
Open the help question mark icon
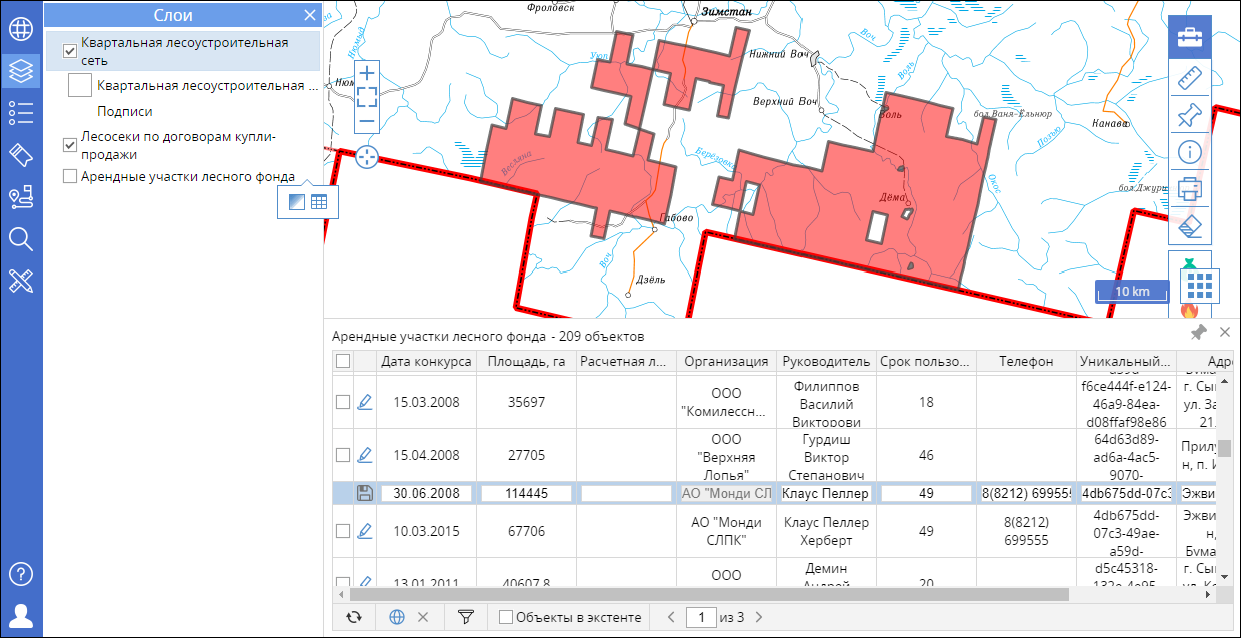[x=21, y=574]
